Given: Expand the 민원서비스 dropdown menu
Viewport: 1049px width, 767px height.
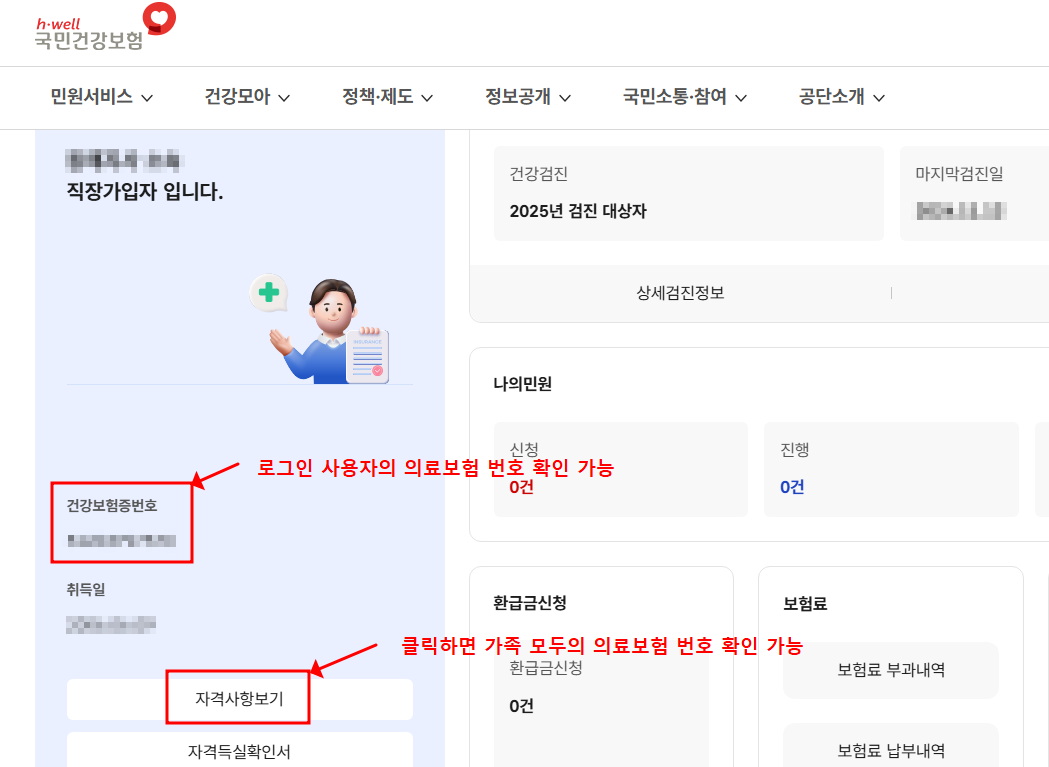Looking at the screenshot, I should [x=99, y=97].
